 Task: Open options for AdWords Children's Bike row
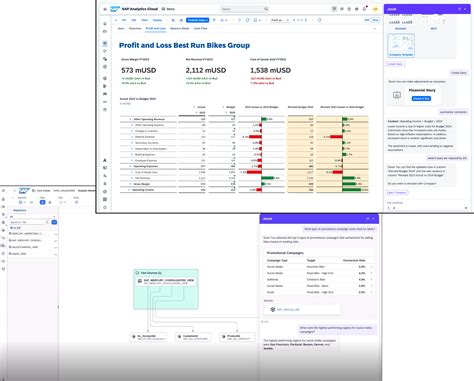372,279
